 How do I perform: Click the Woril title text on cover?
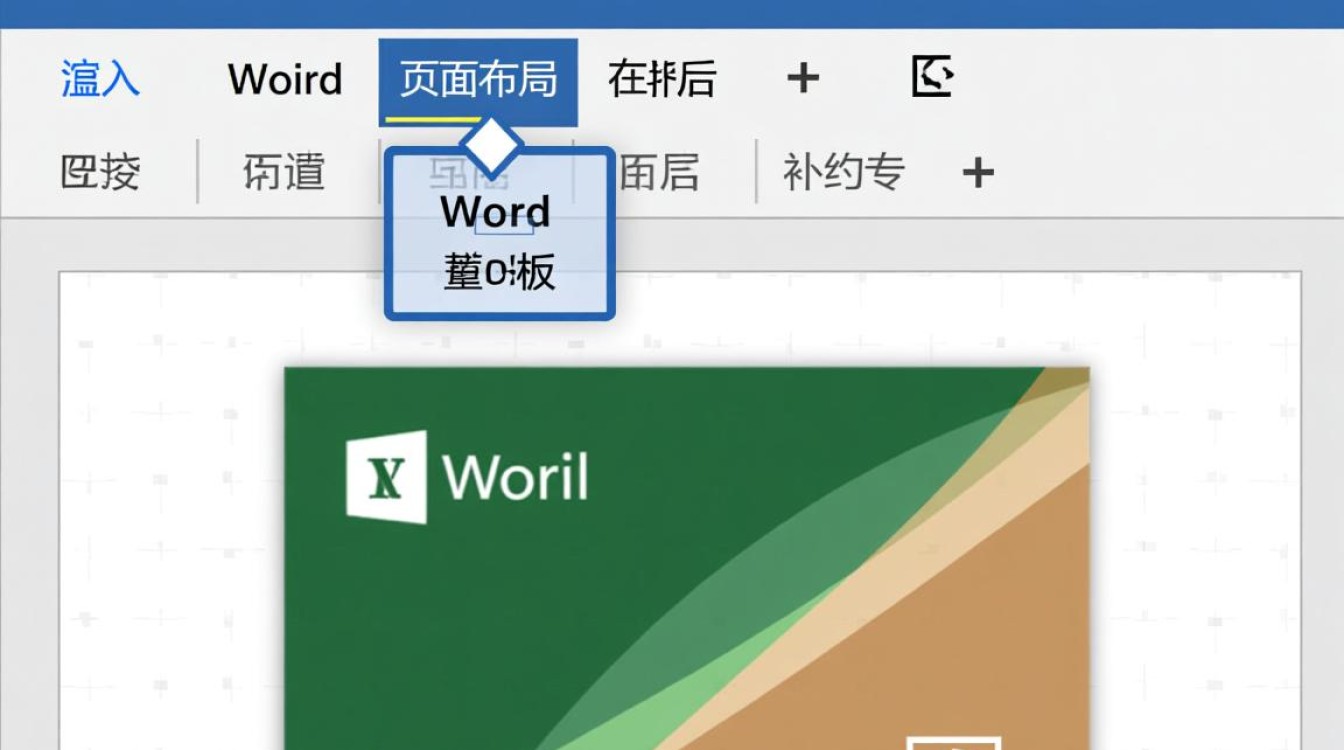click(516, 477)
